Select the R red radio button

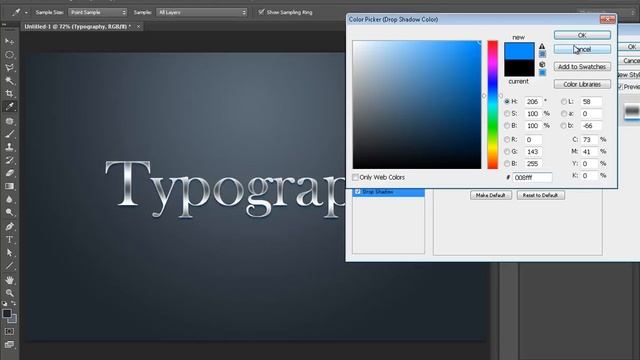pos(507,140)
